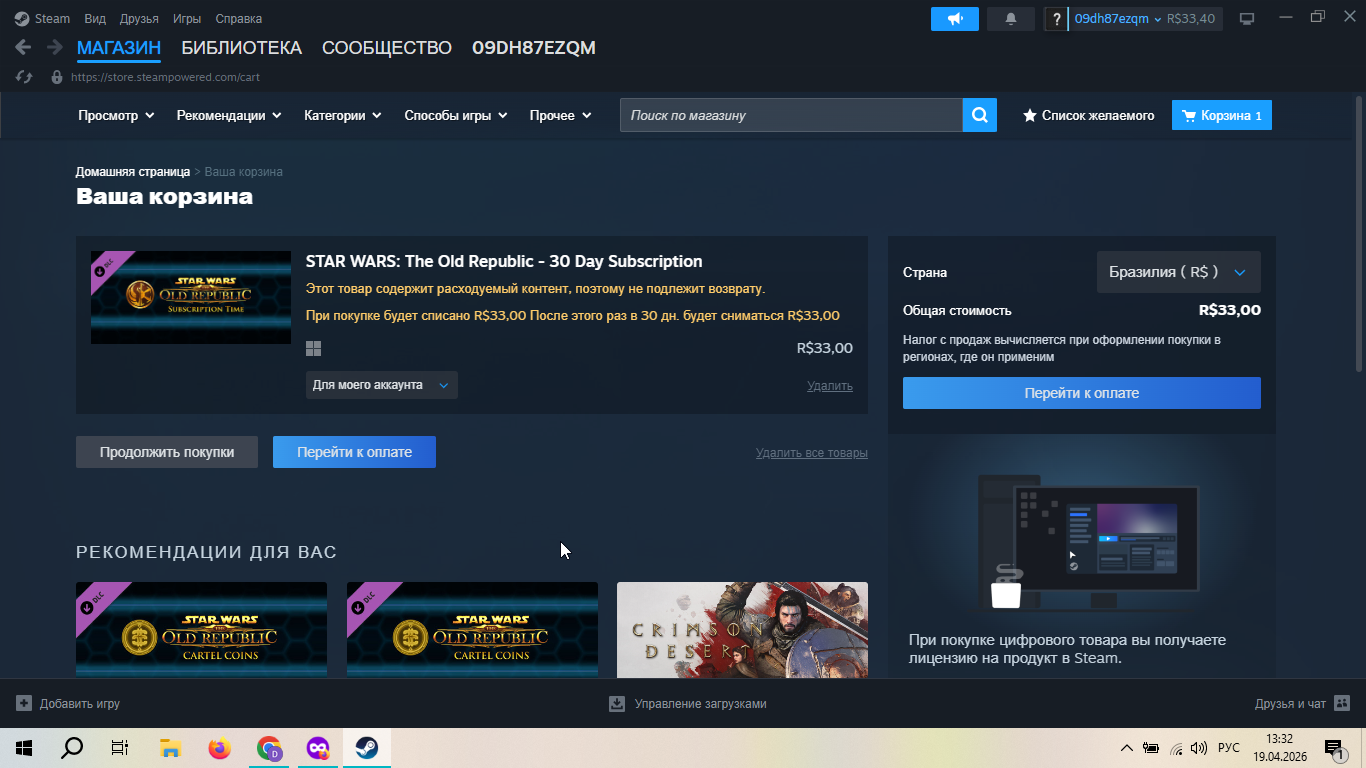The image size is (1366, 768).
Task: Expand the Просмотр dropdown
Action: pyautogui.click(x=116, y=115)
